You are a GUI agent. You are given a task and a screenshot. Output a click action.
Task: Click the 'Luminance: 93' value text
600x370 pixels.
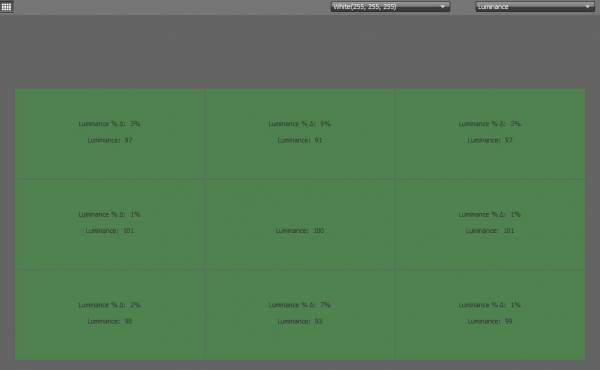click(x=300, y=321)
